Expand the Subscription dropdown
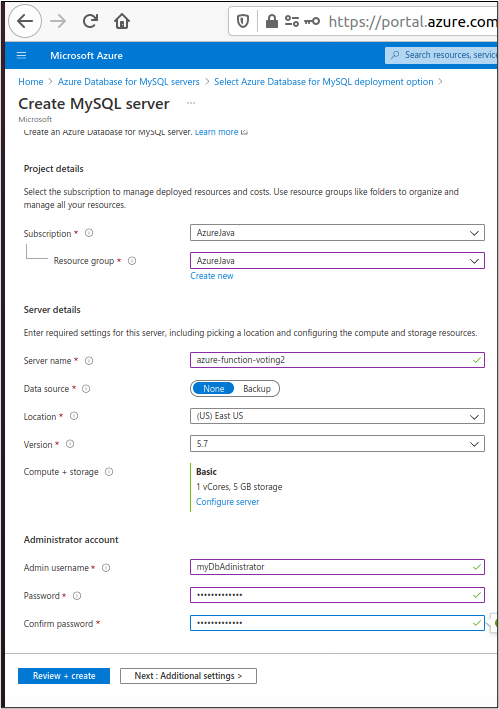499x709 pixels. (337, 233)
